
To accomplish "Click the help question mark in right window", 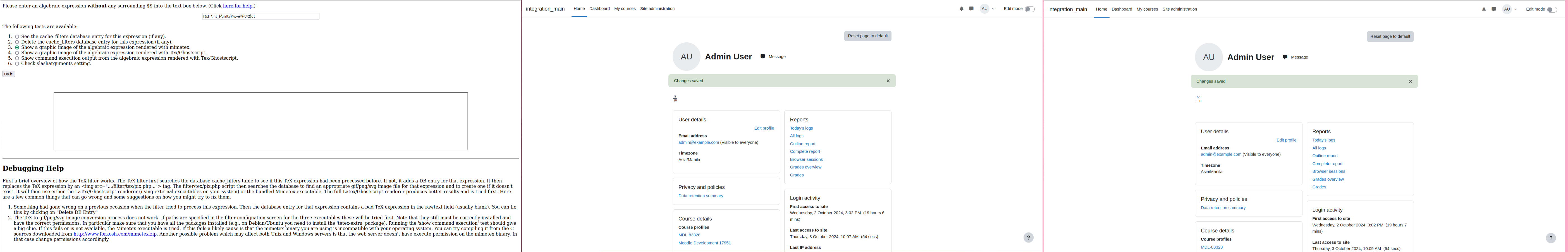I will 1550,238.
